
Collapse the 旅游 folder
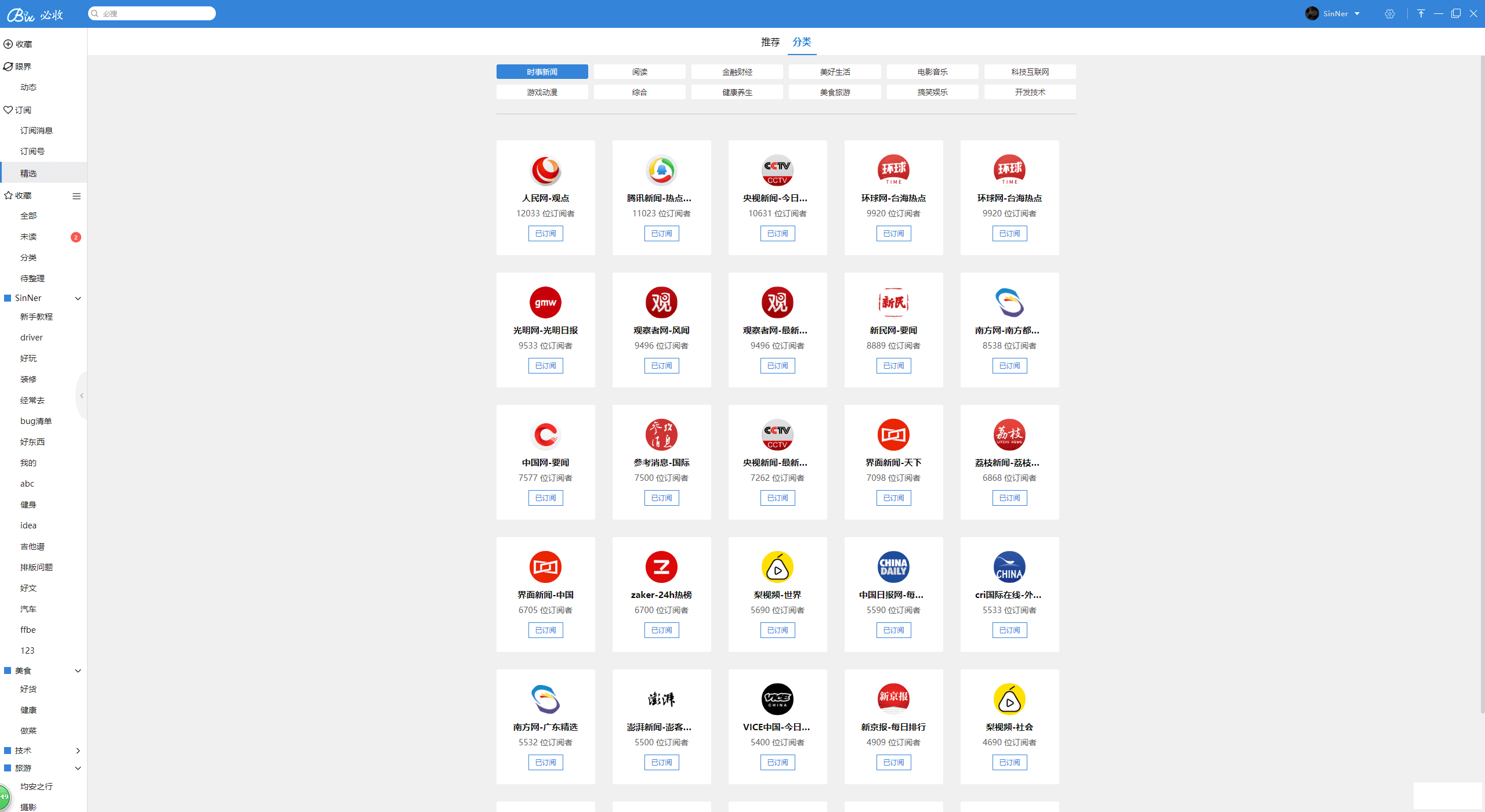tap(78, 768)
